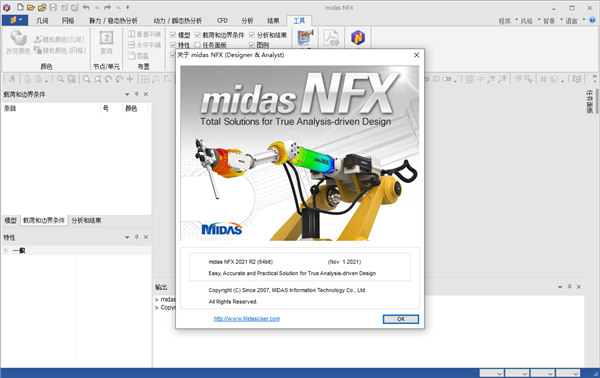Open the midas application menu button
This screenshot has height=378, width=600.
point(15,20)
